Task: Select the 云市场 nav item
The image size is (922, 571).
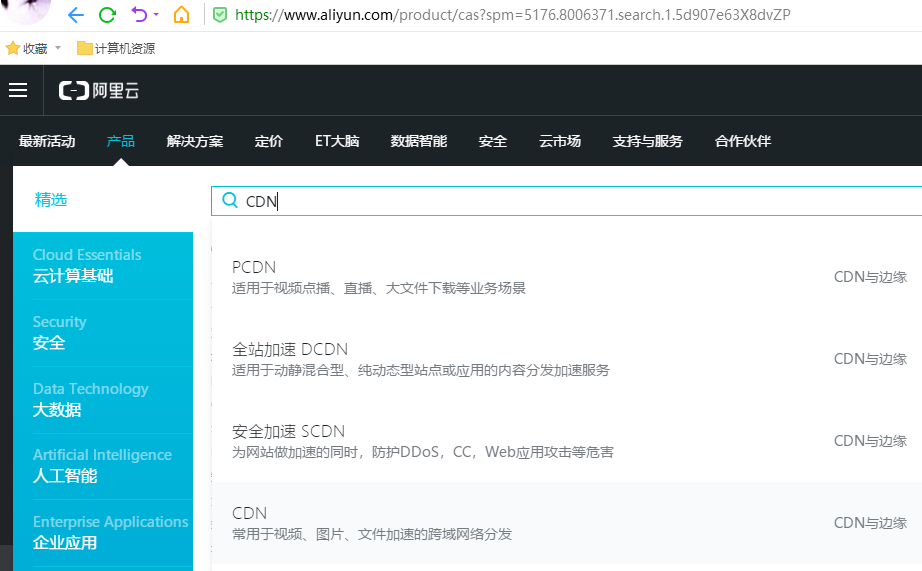Action: 560,141
